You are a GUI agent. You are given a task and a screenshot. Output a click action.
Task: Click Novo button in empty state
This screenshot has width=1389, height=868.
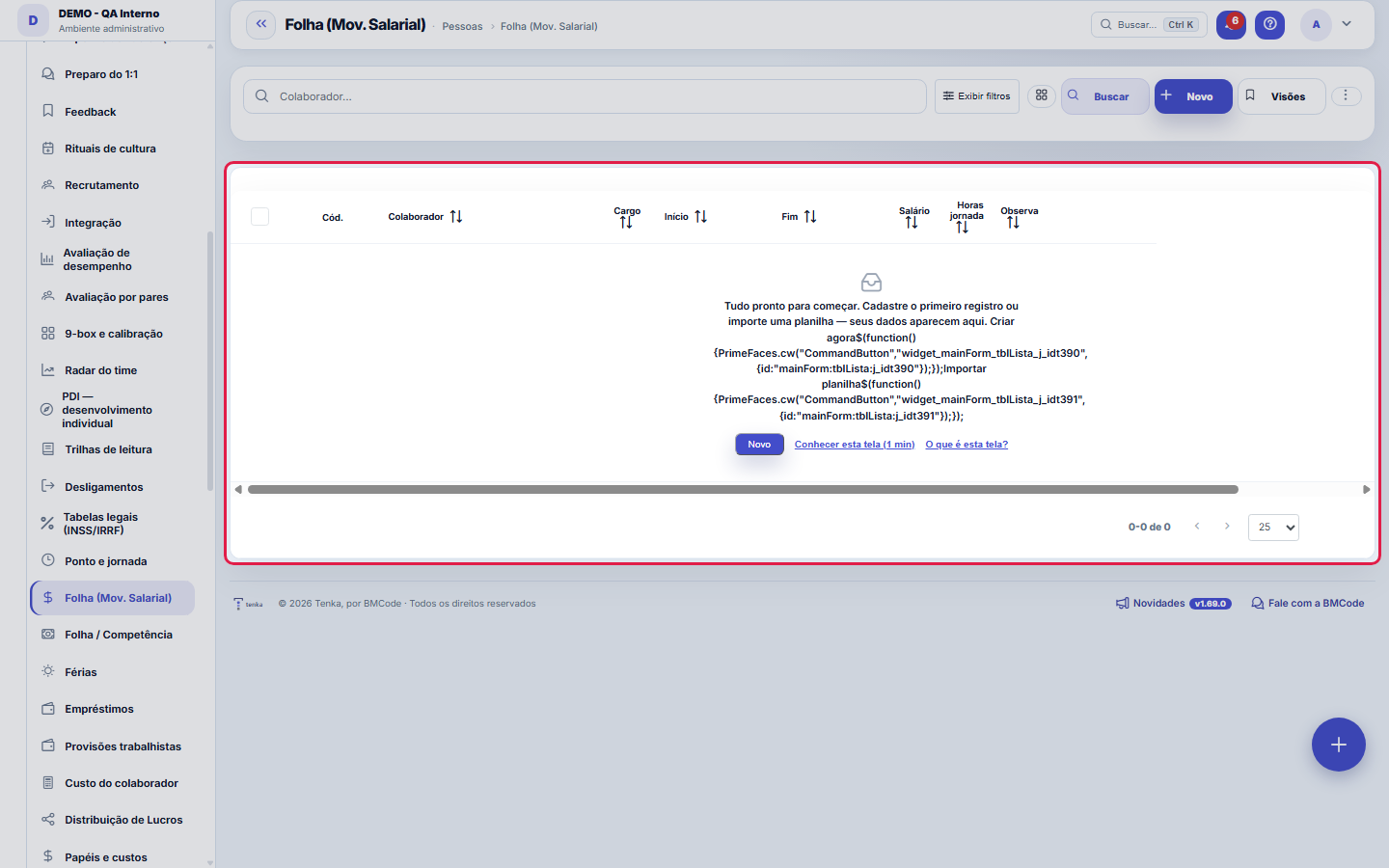point(759,445)
